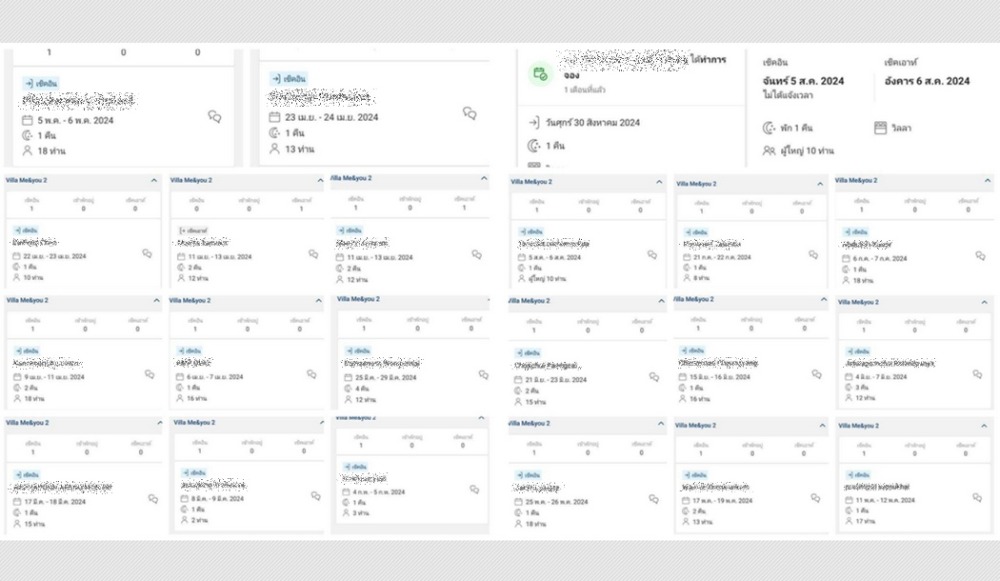1000x581 pixels.
Task: Open chat for 21 มิ.ย. - 23 มิ.ย. 2024 card
Action: (654, 377)
